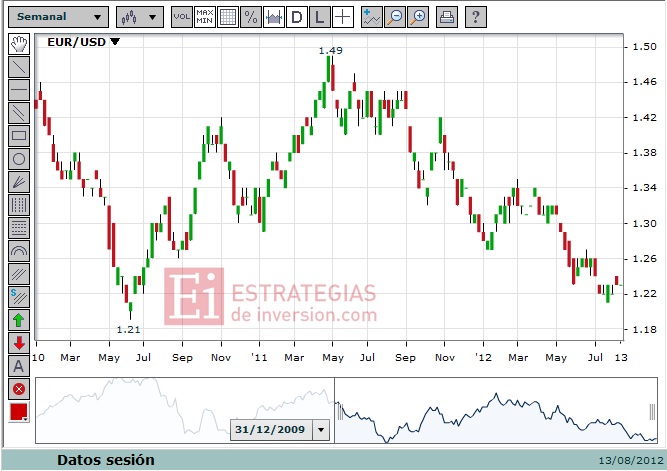Choose the rectangle drawing tool

click(x=19, y=136)
